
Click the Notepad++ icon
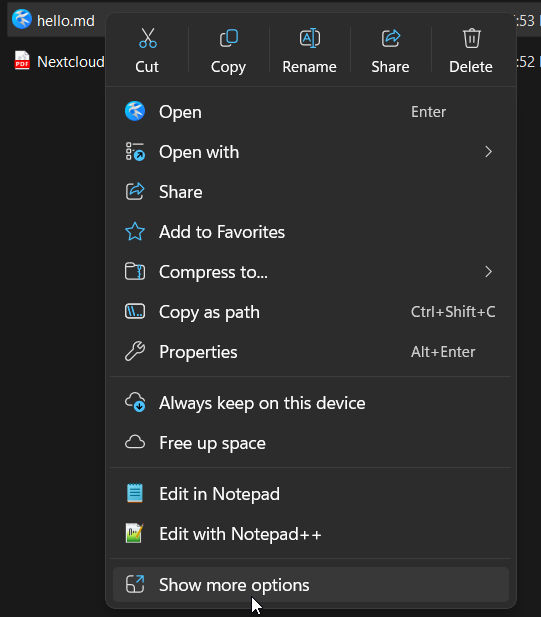pos(135,533)
